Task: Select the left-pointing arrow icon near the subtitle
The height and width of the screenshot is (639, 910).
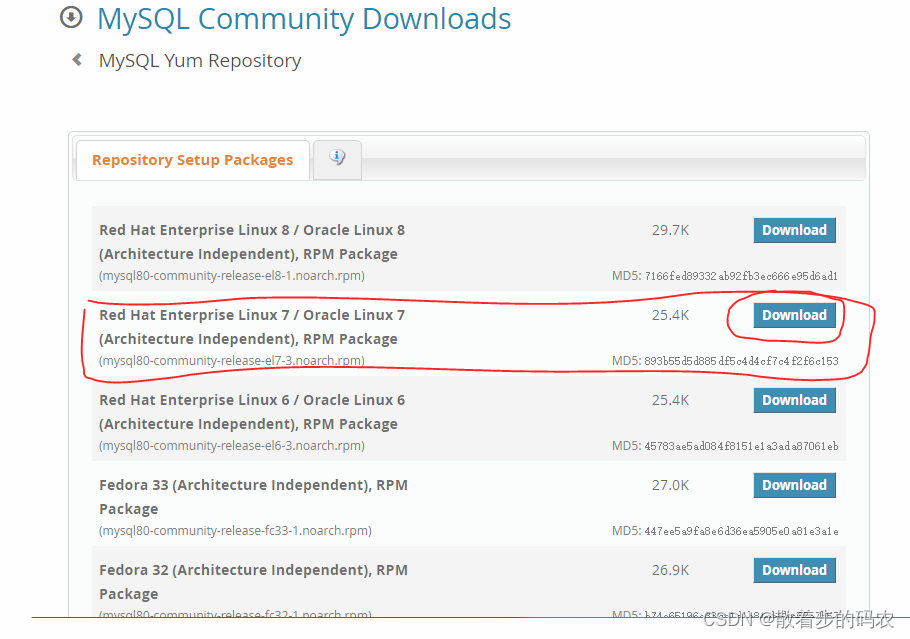Action: click(x=77, y=59)
